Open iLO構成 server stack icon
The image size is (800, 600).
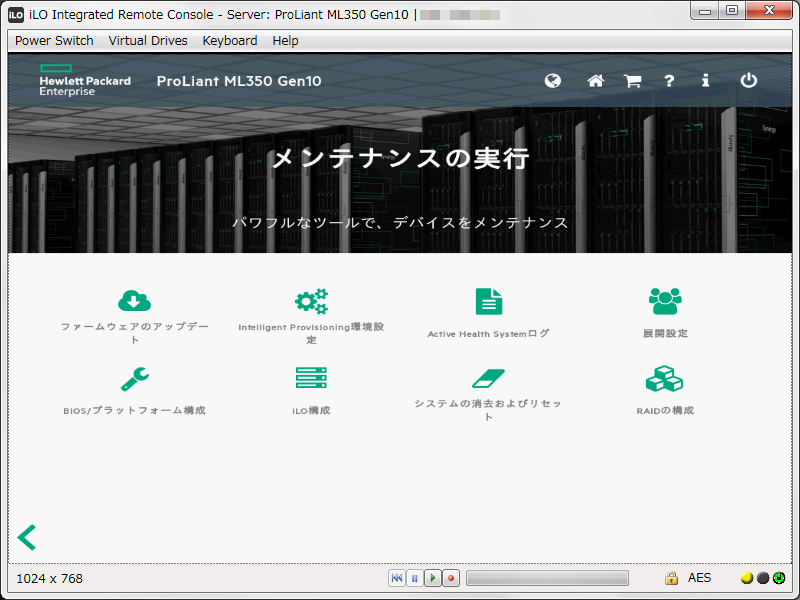(311, 378)
